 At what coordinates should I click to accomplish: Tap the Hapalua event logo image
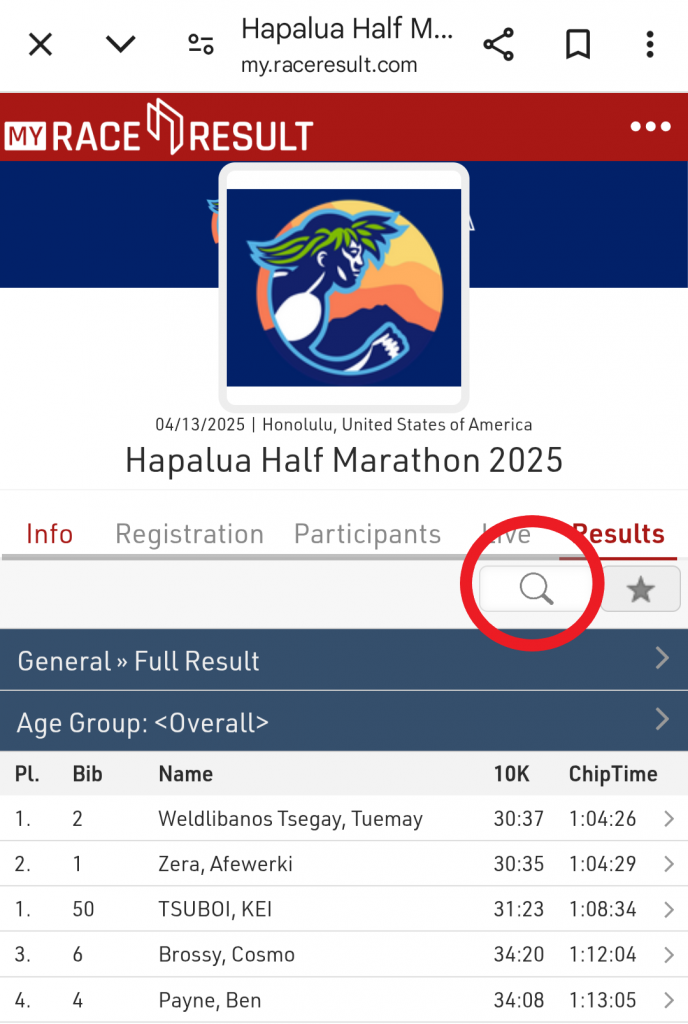click(344, 287)
